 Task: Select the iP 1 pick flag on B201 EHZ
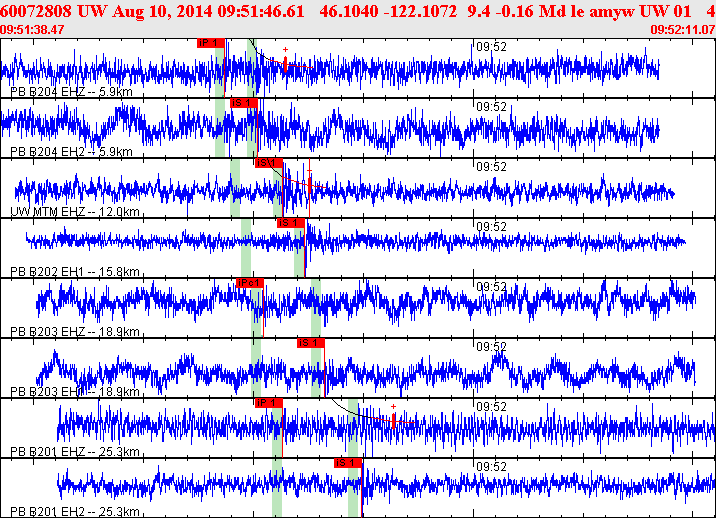tap(268, 403)
